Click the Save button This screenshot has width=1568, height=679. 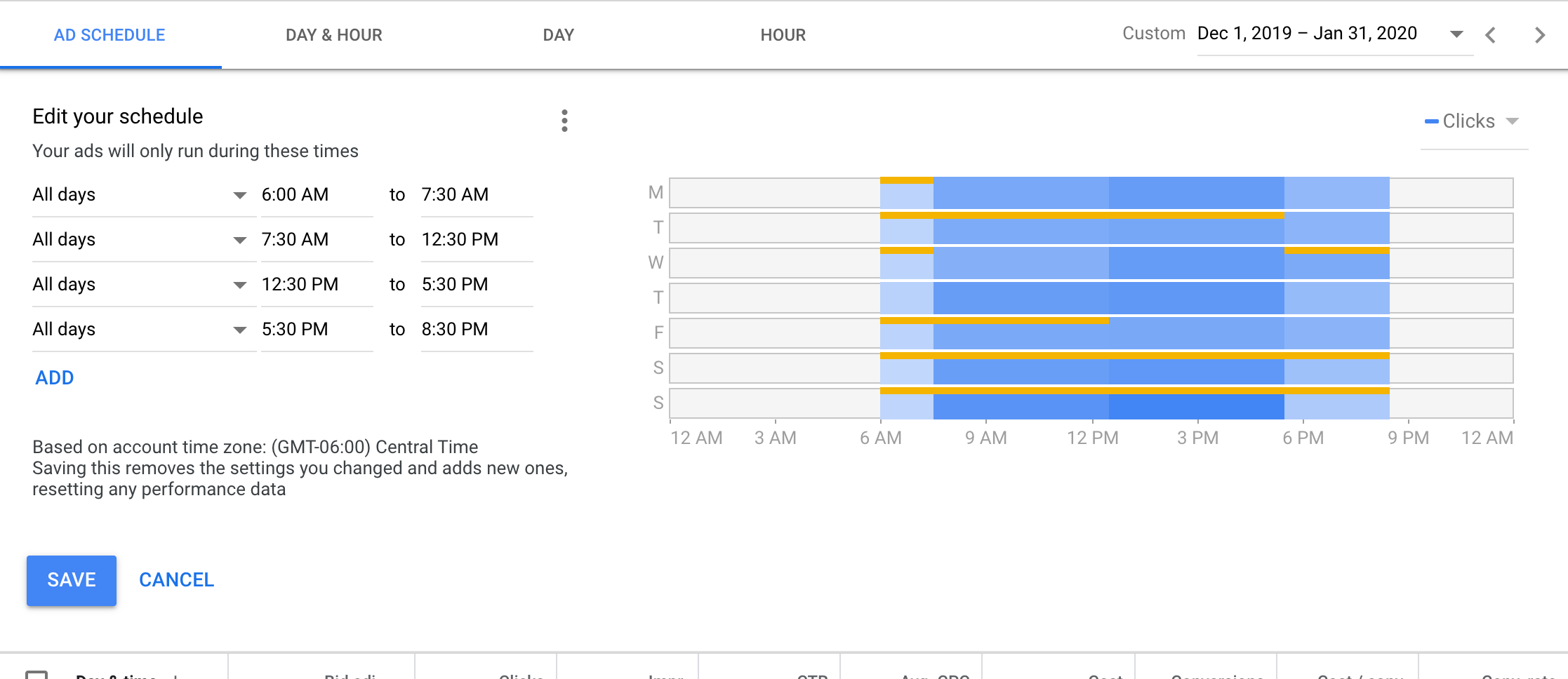coord(72,580)
